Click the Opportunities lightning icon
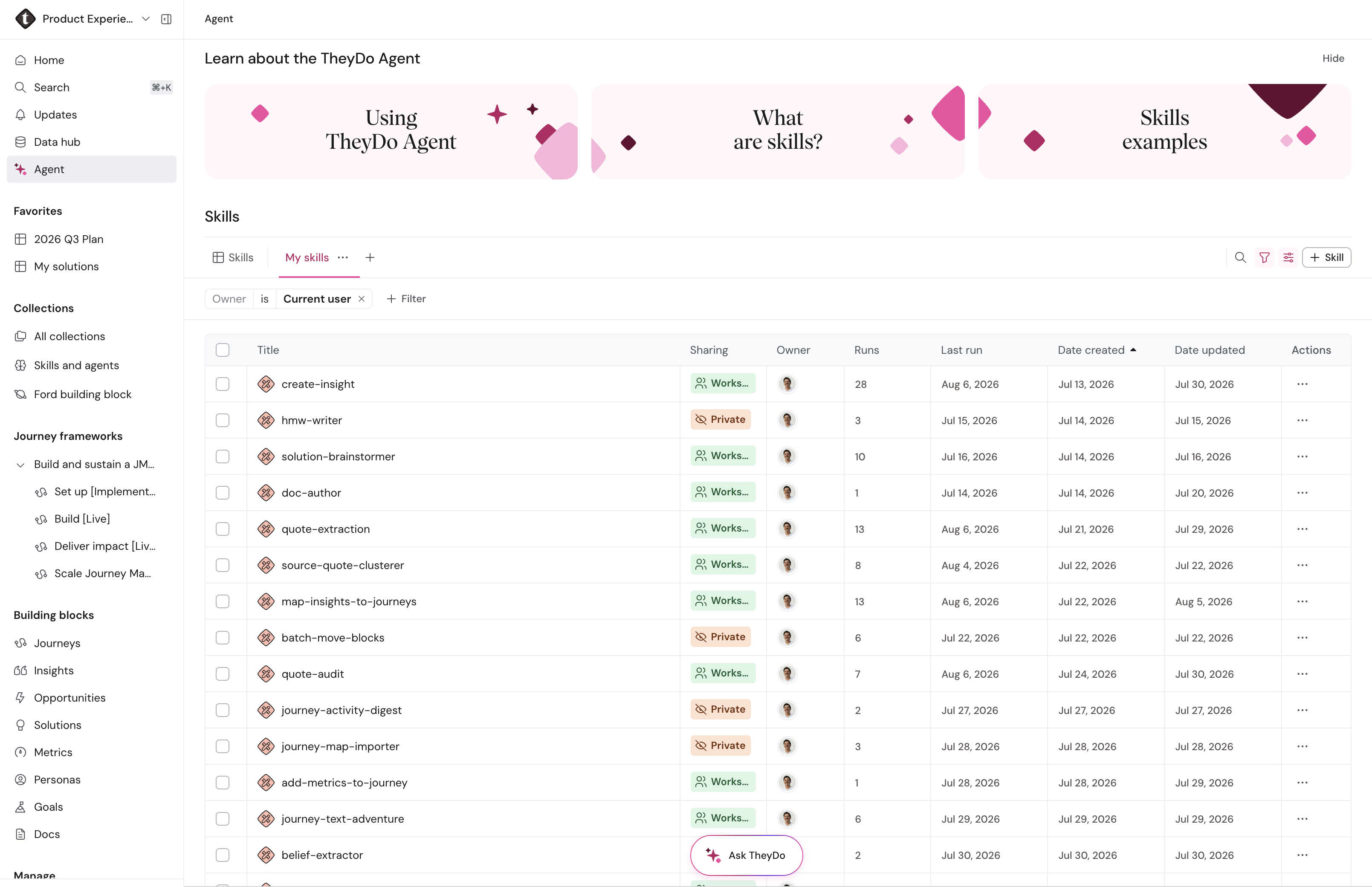The image size is (1372, 887). 21,697
